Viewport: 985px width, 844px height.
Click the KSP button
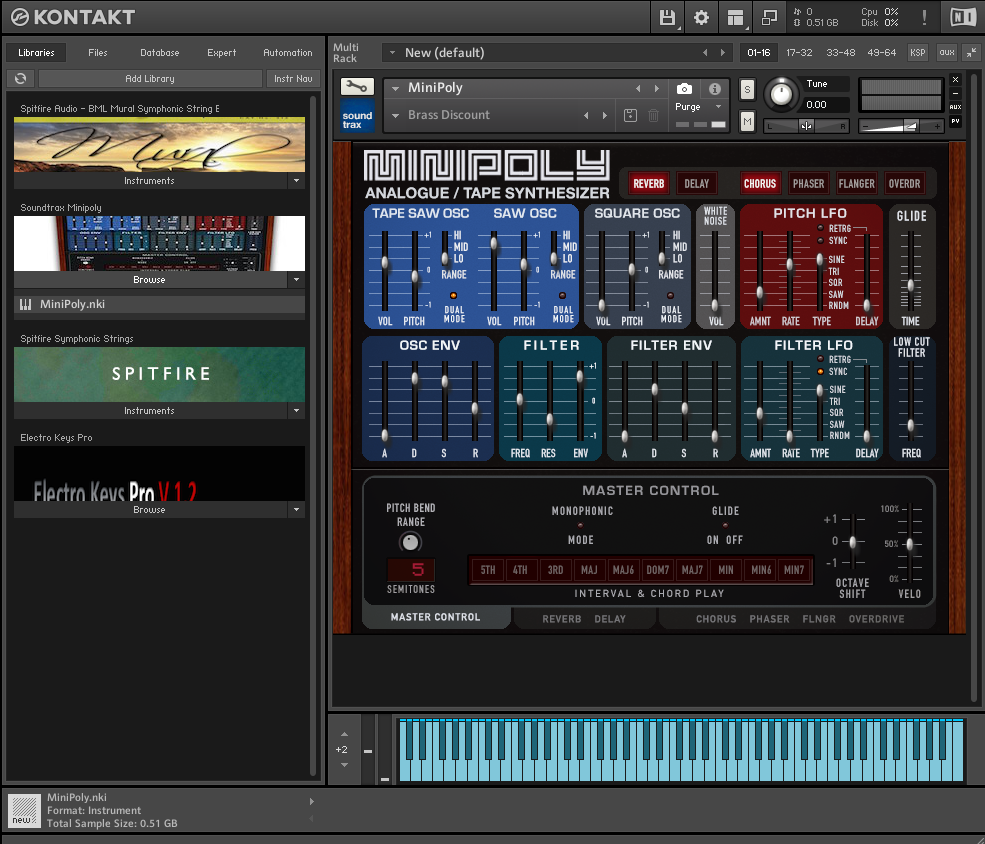pos(917,53)
